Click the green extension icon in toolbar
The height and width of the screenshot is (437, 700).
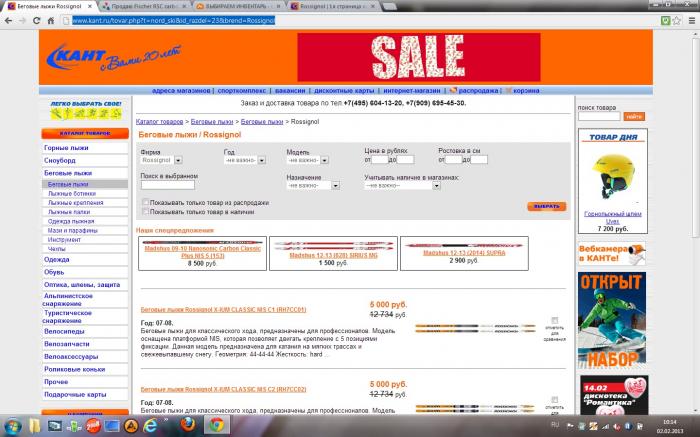click(x=666, y=21)
